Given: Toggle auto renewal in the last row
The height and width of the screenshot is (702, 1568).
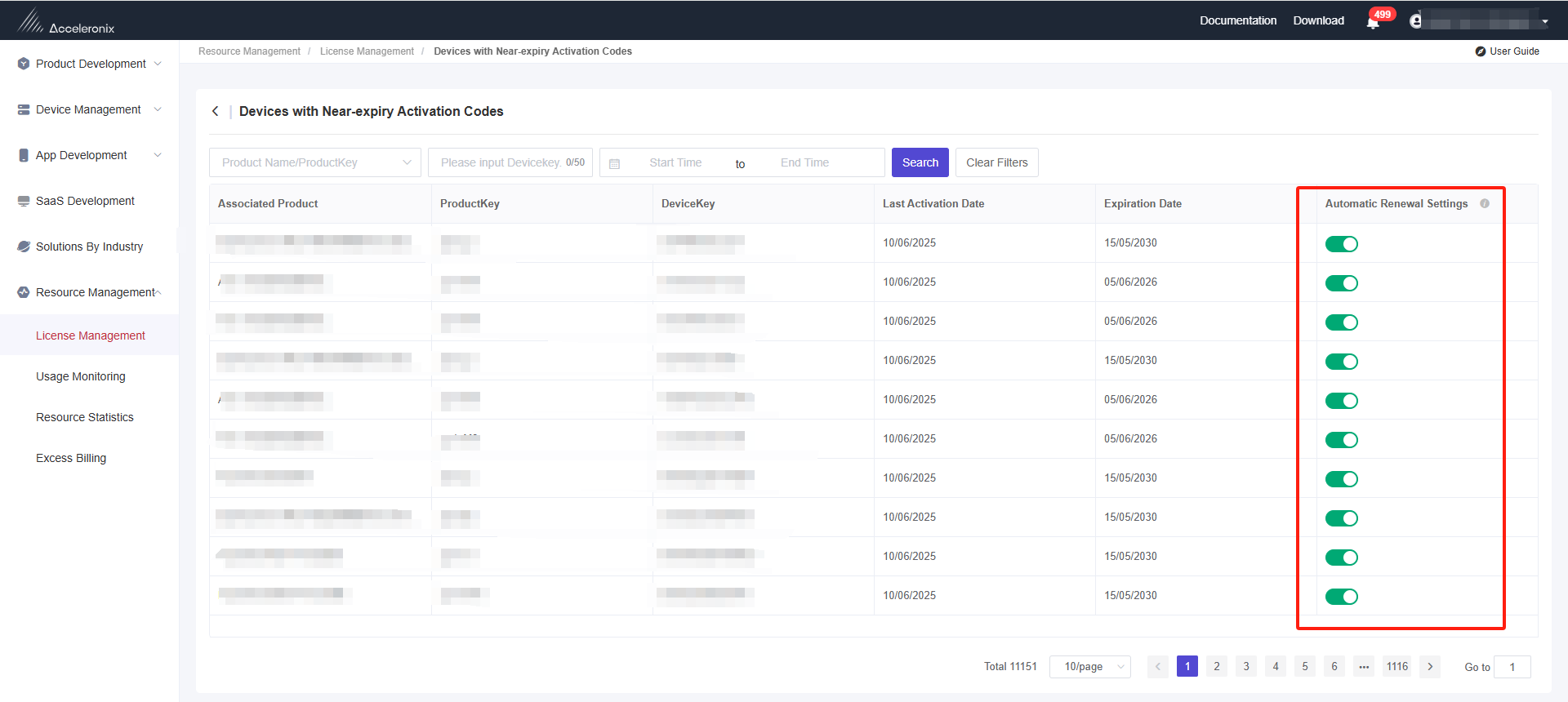Looking at the screenshot, I should tap(1341, 597).
